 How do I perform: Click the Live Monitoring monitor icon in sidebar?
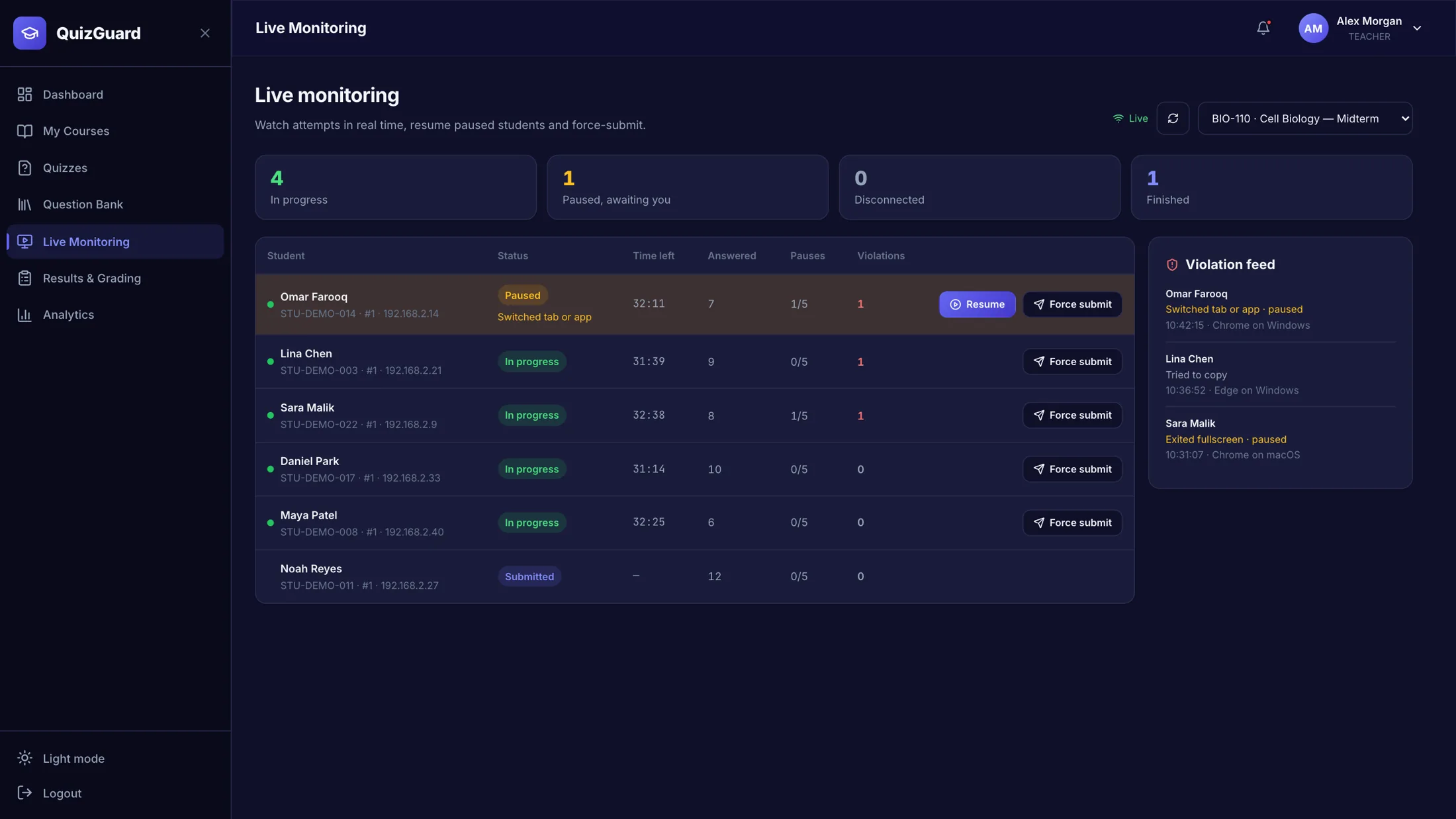pyautogui.click(x=24, y=241)
